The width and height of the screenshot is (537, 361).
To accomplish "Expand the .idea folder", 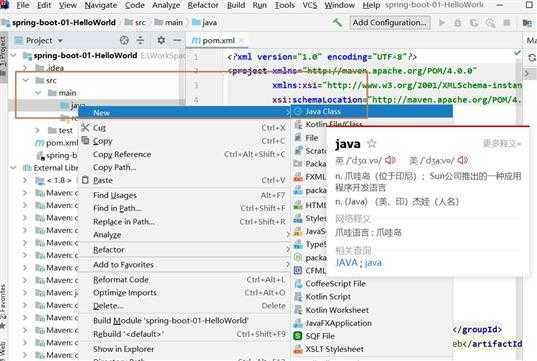I will [x=26, y=68].
